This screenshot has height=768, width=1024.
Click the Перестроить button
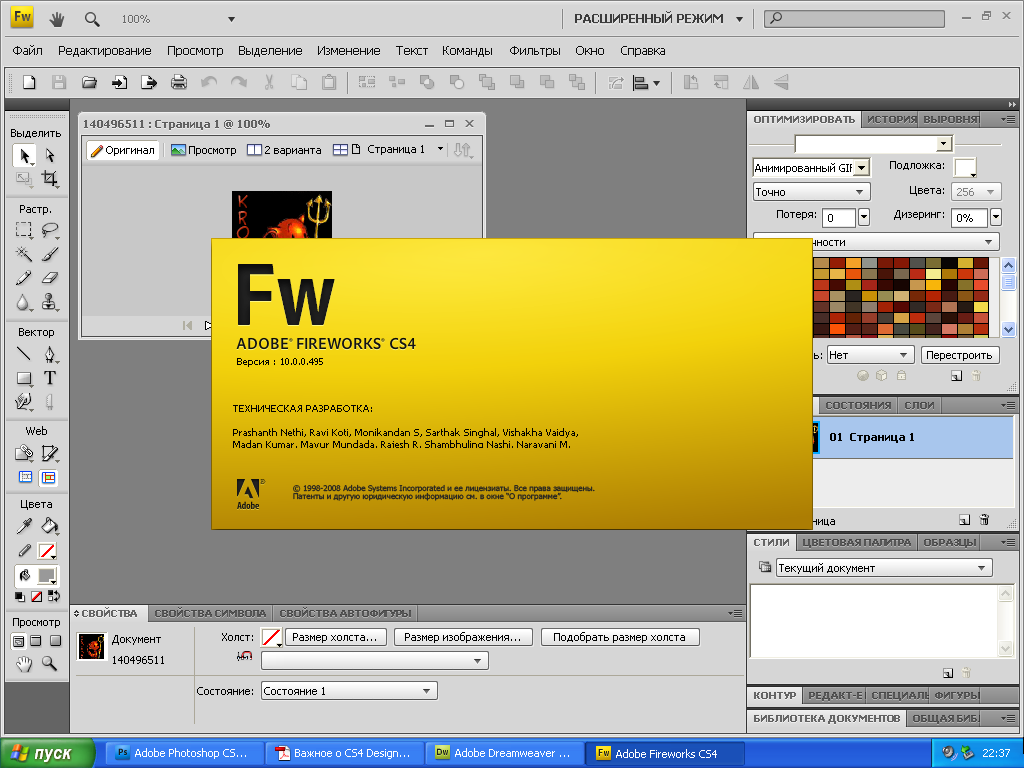pyautogui.click(x=959, y=355)
